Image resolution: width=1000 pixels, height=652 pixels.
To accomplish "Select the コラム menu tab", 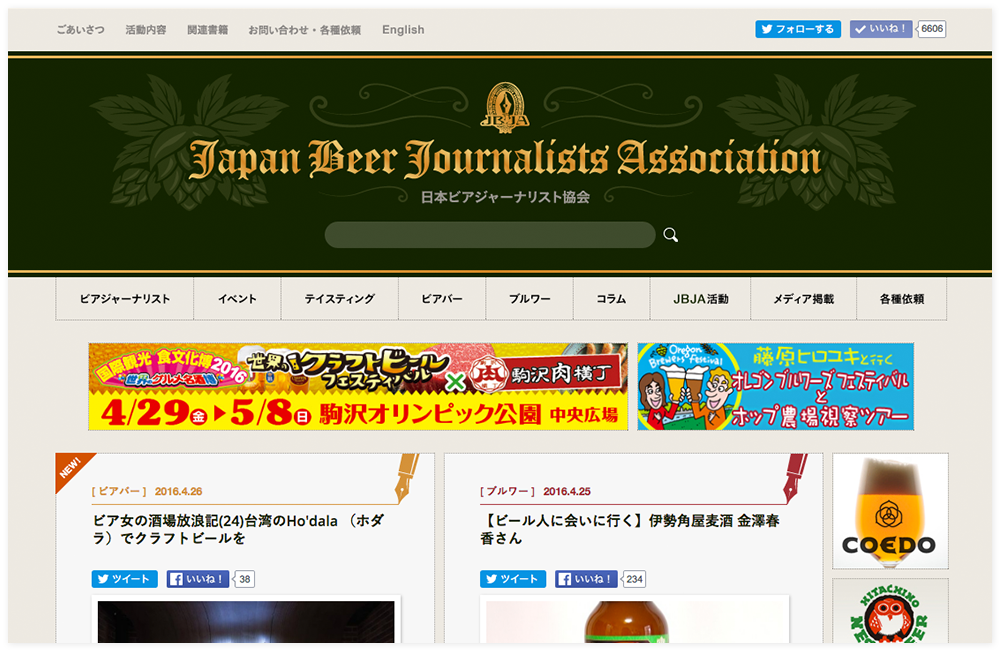I will [611, 299].
